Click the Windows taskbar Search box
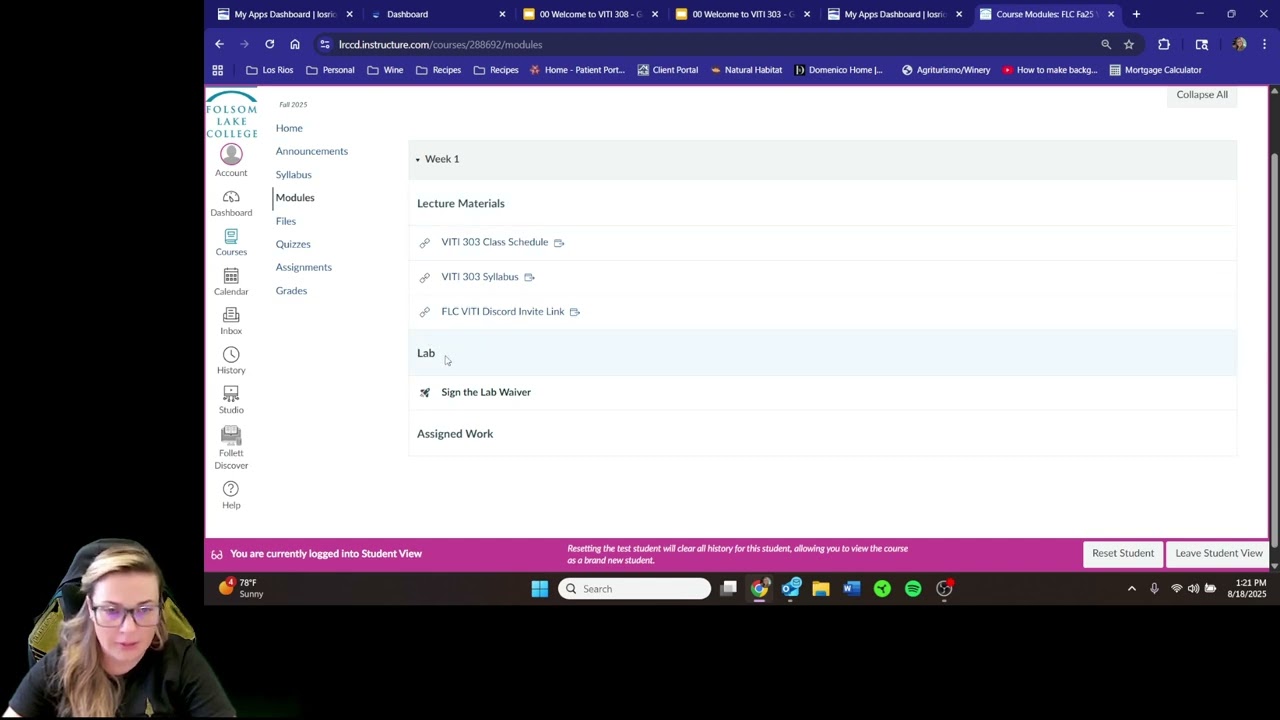This screenshot has height=720, width=1280. click(634, 589)
